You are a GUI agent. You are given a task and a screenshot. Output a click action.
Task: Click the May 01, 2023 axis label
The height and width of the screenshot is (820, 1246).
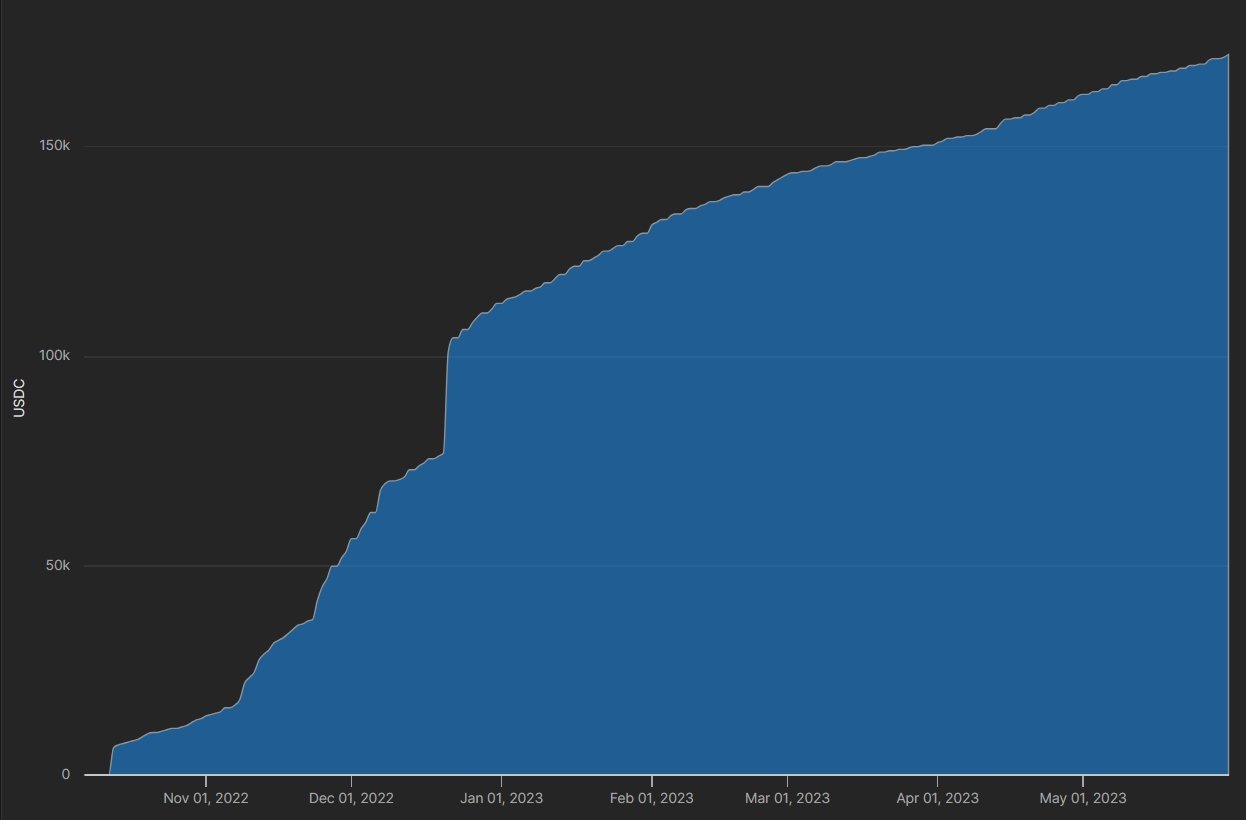click(x=1083, y=798)
